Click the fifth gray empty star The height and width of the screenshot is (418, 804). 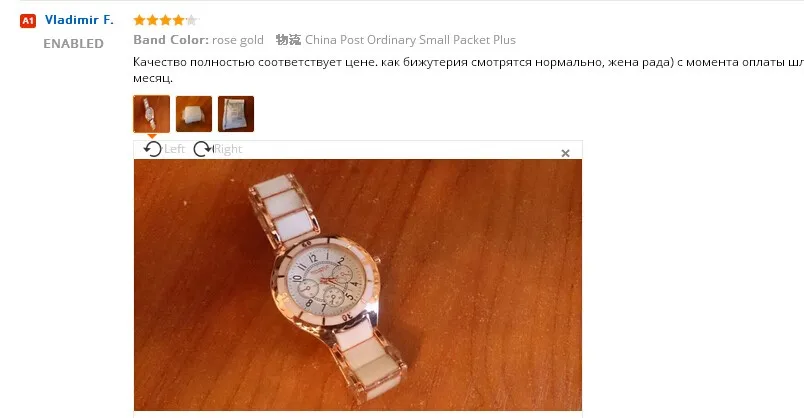pos(191,21)
